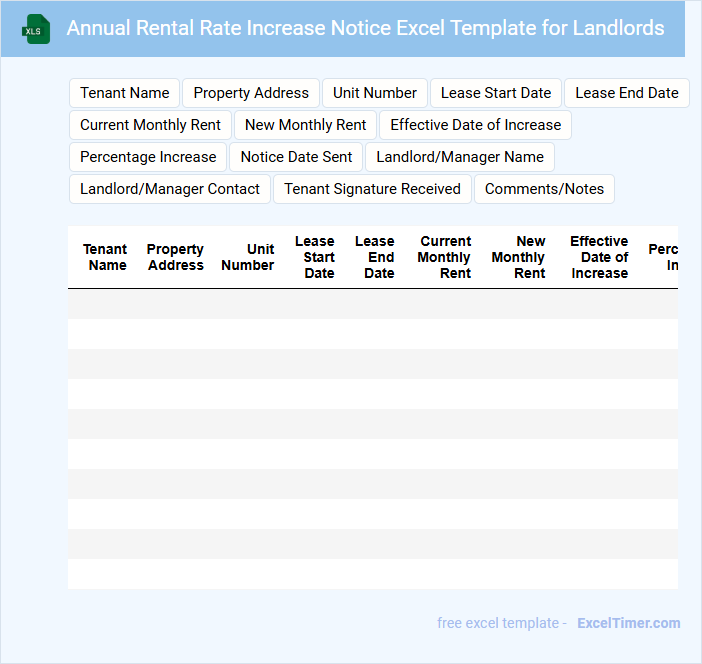Click the Property Address tag
Image resolution: width=702 pixels, height=664 pixels.
(x=251, y=93)
